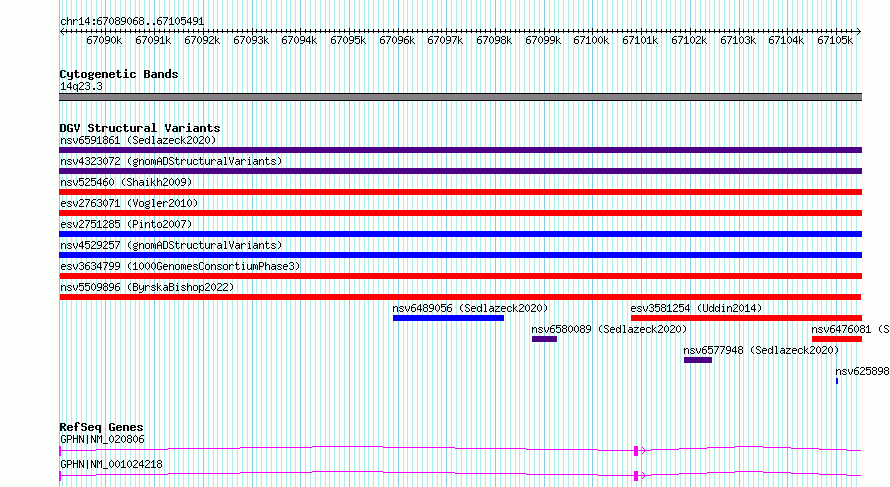Open the nsv6580089 (Sedlazeck2020) label

pyautogui.click(x=609, y=329)
